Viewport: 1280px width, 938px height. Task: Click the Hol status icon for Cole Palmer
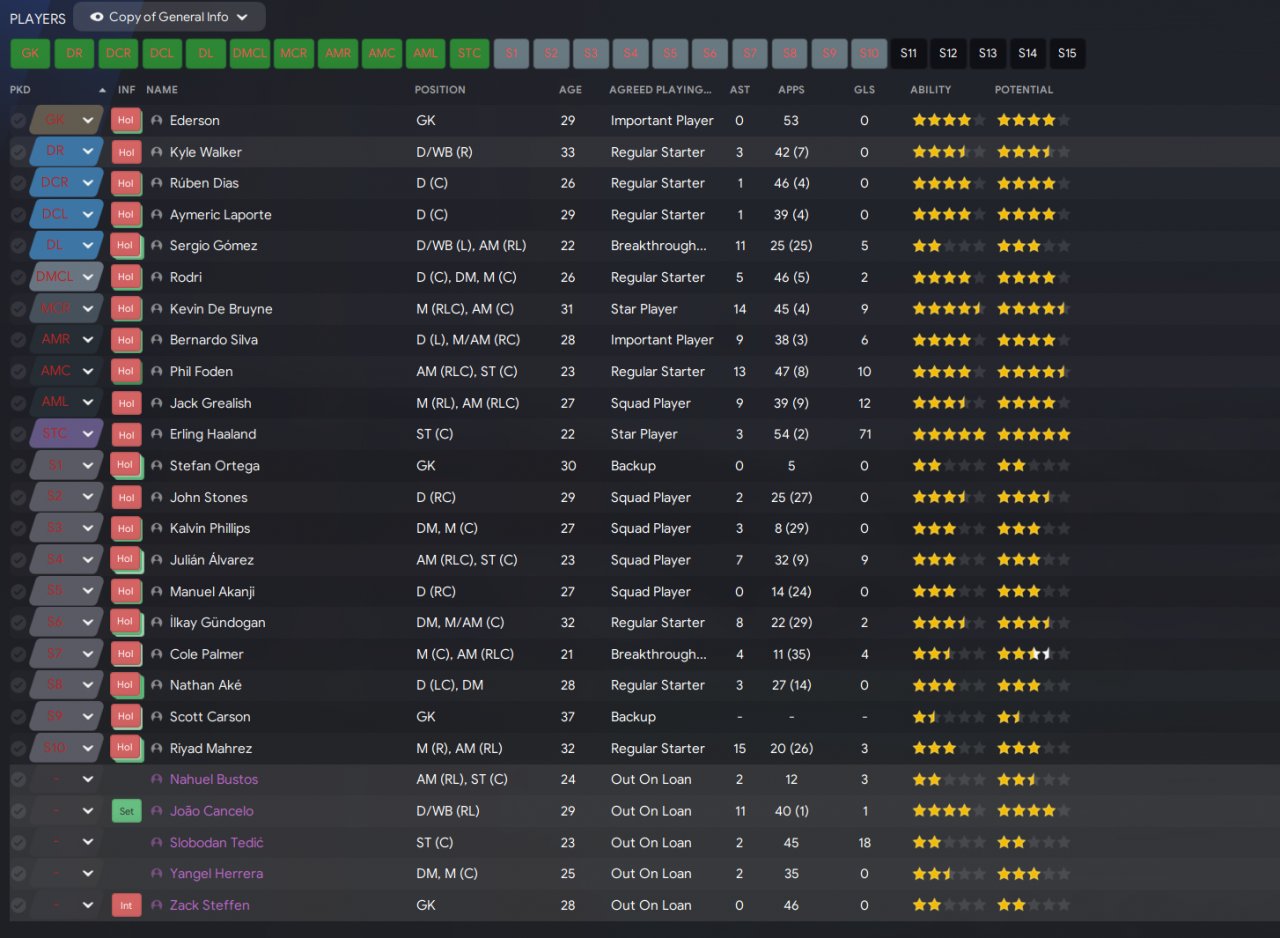(x=125, y=655)
